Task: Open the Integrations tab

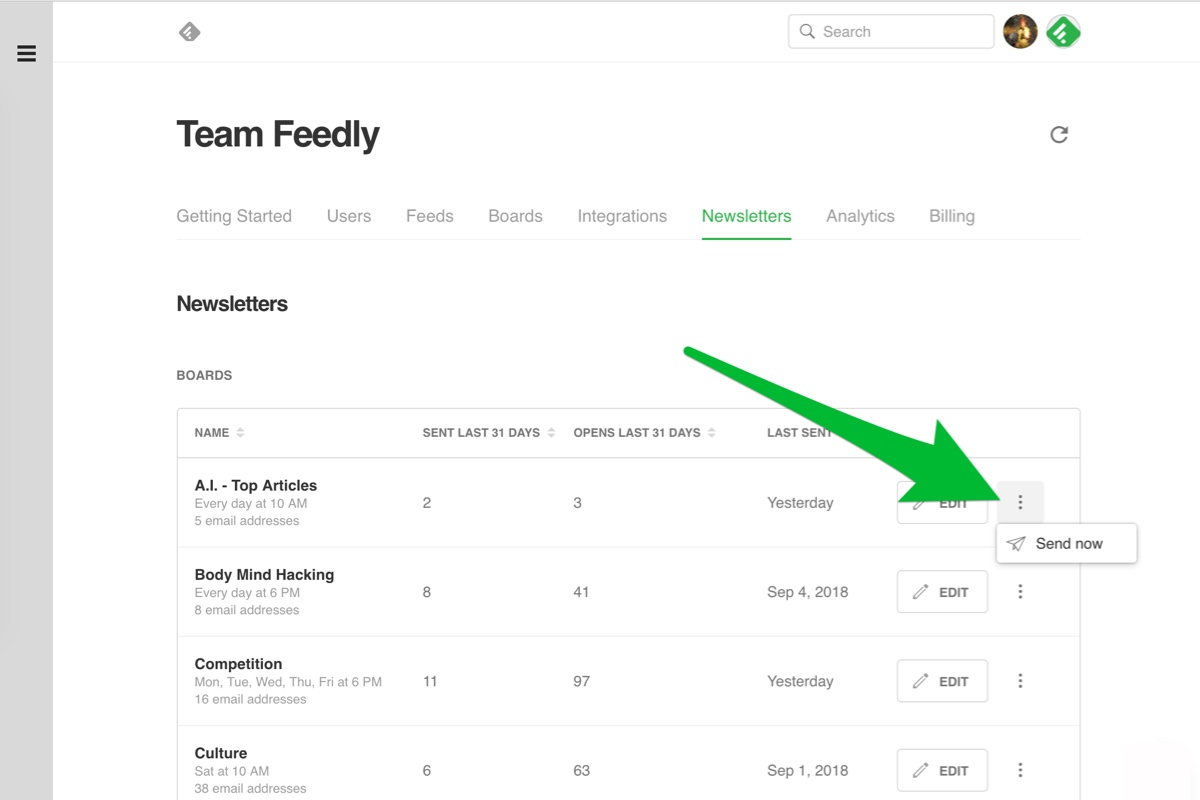Action: pyautogui.click(x=622, y=216)
